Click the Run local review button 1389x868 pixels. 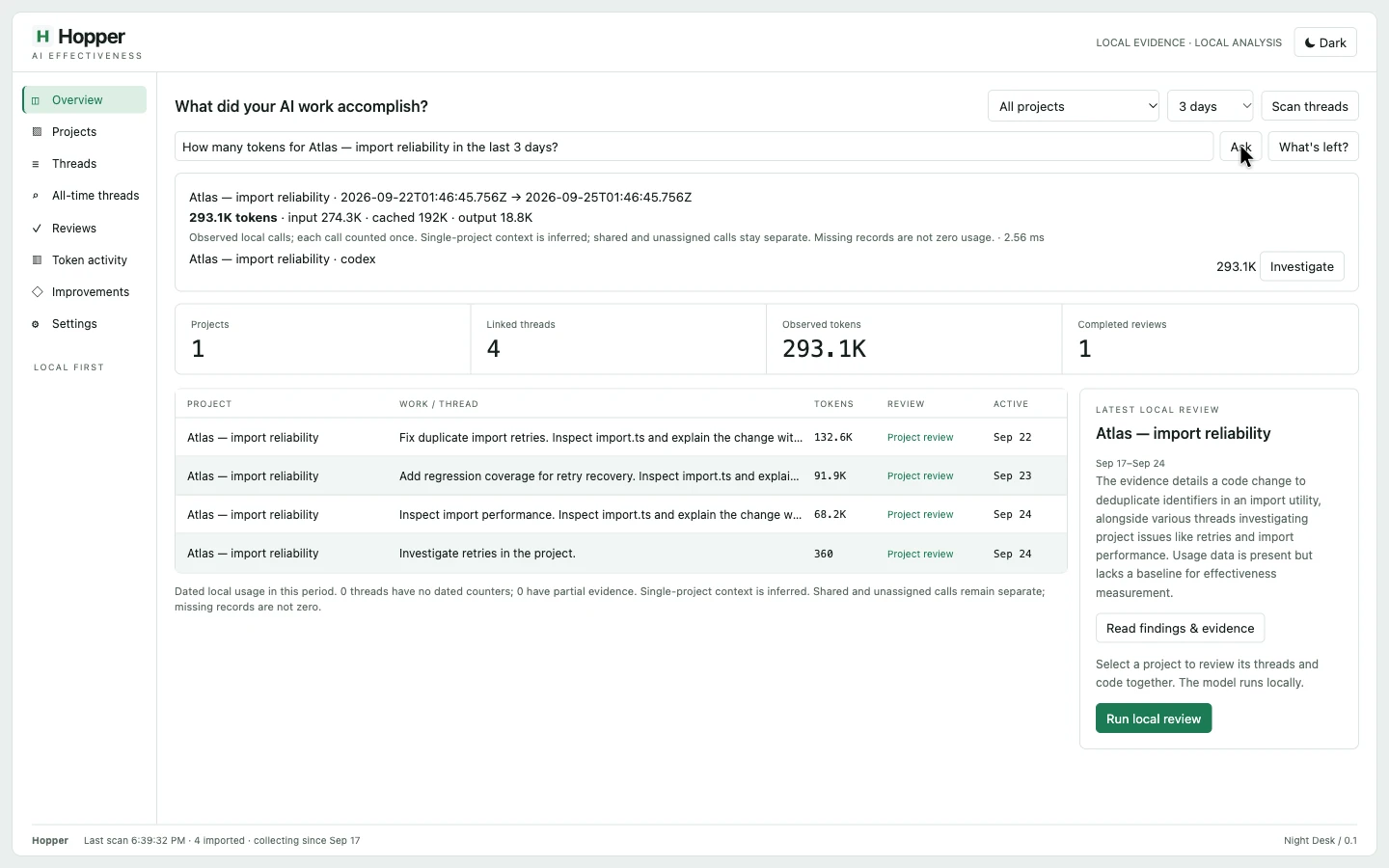(x=1154, y=719)
